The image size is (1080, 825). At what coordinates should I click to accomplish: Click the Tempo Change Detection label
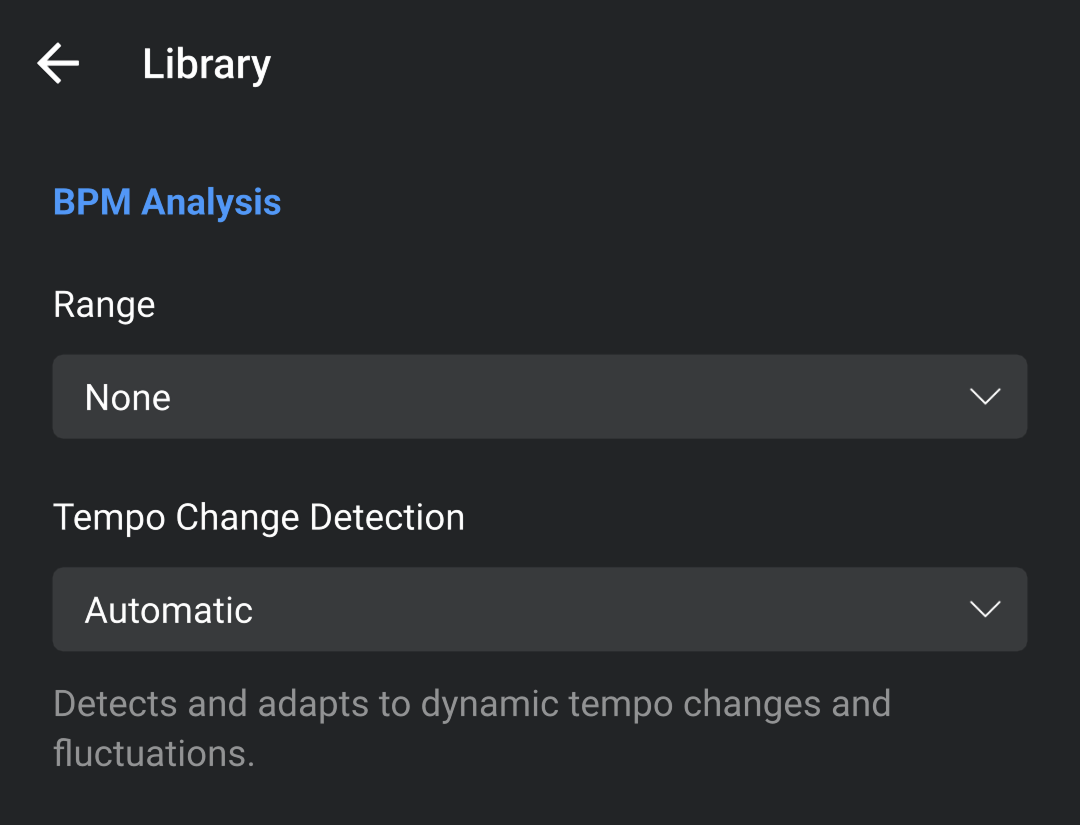[x=259, y=517]
